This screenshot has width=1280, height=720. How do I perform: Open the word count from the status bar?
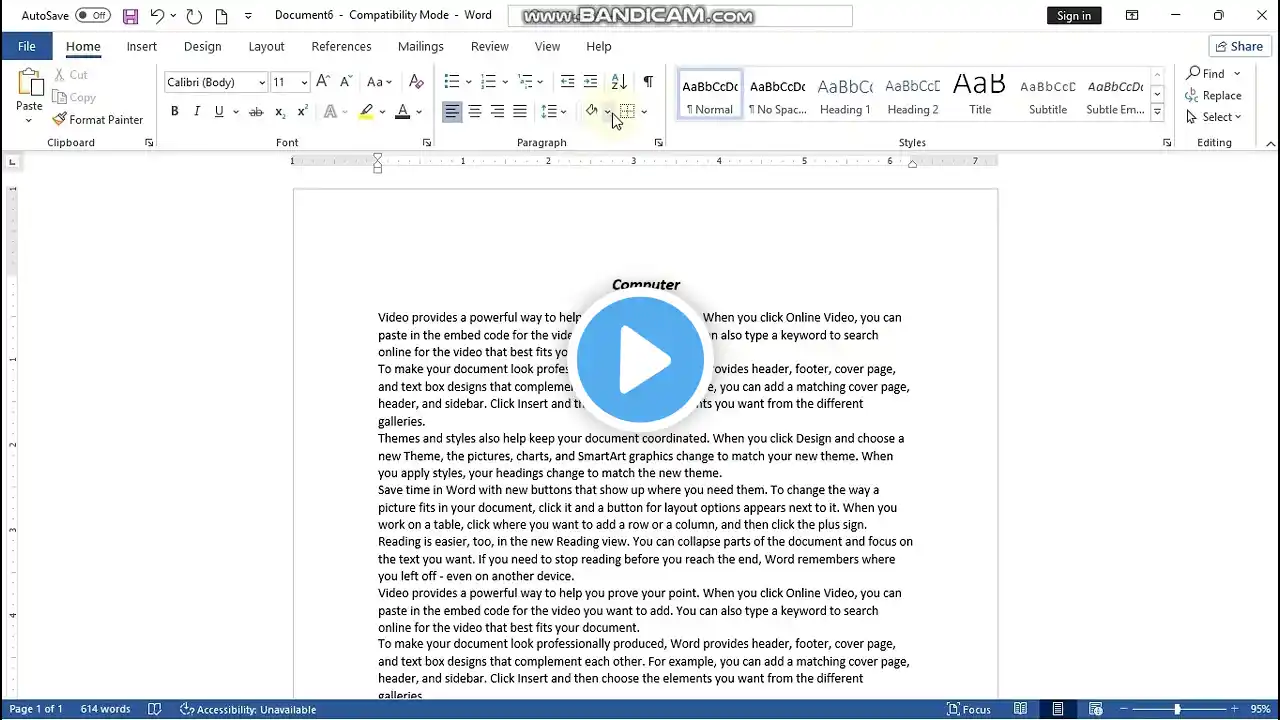106,709
